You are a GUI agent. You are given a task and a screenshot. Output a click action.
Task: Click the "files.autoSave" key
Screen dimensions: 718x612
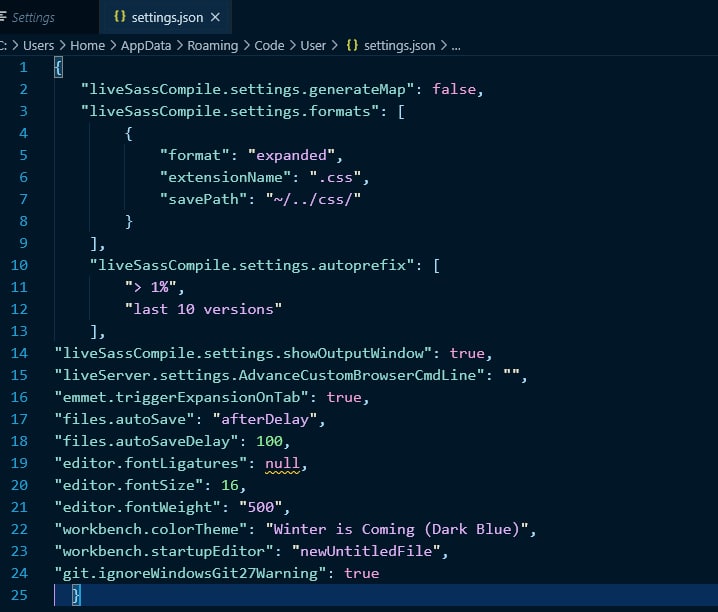[125, 419]
